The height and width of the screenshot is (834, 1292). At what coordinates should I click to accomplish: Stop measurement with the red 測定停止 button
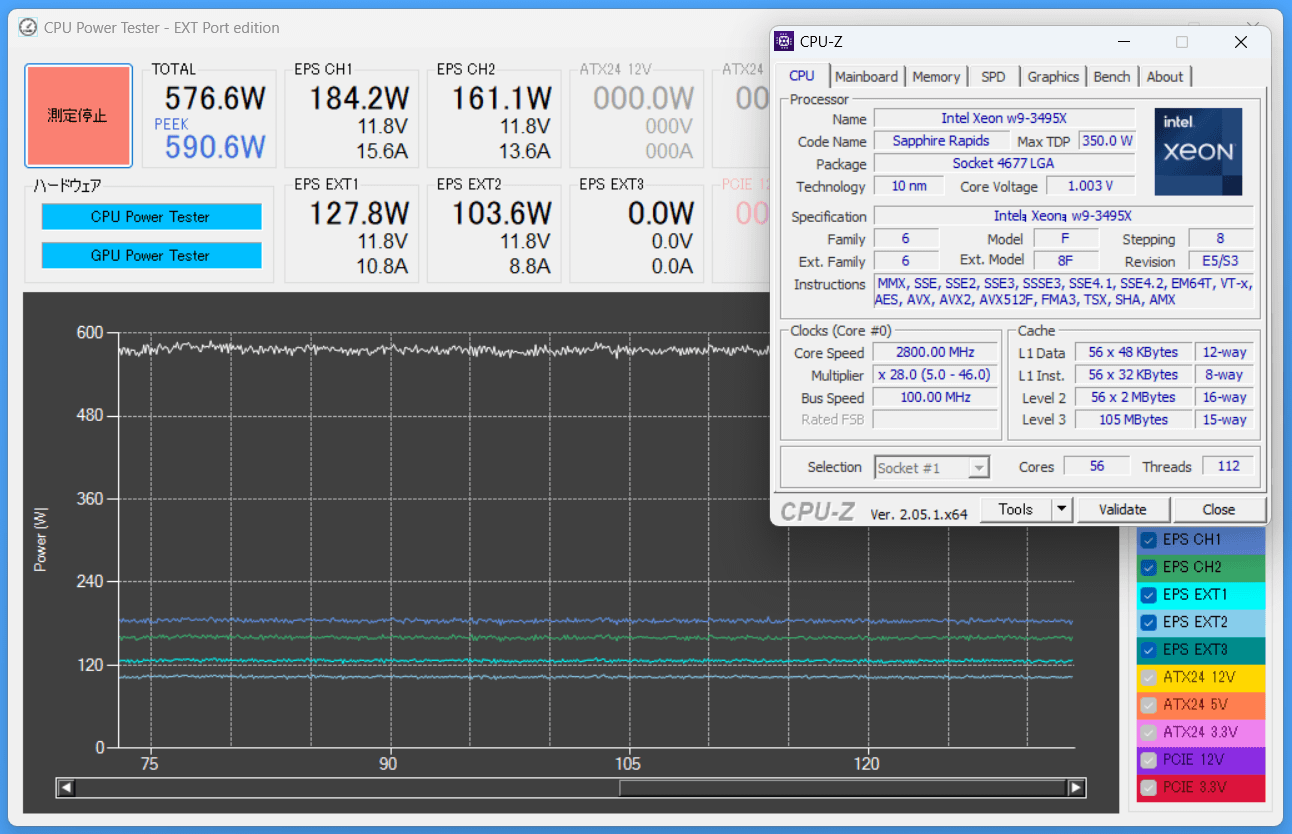coord(78,116)
